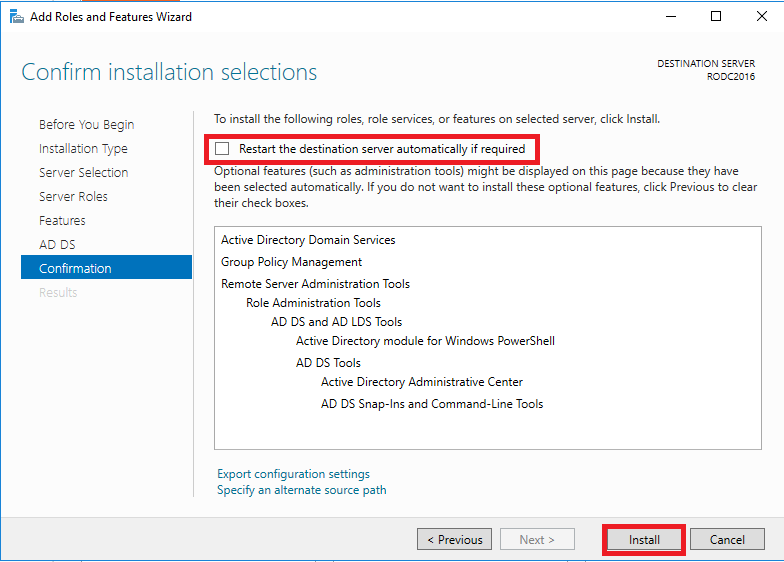The width and height of the screenshot is (784, 562).
Task: Open the Server Roles step
Action: 73,196
